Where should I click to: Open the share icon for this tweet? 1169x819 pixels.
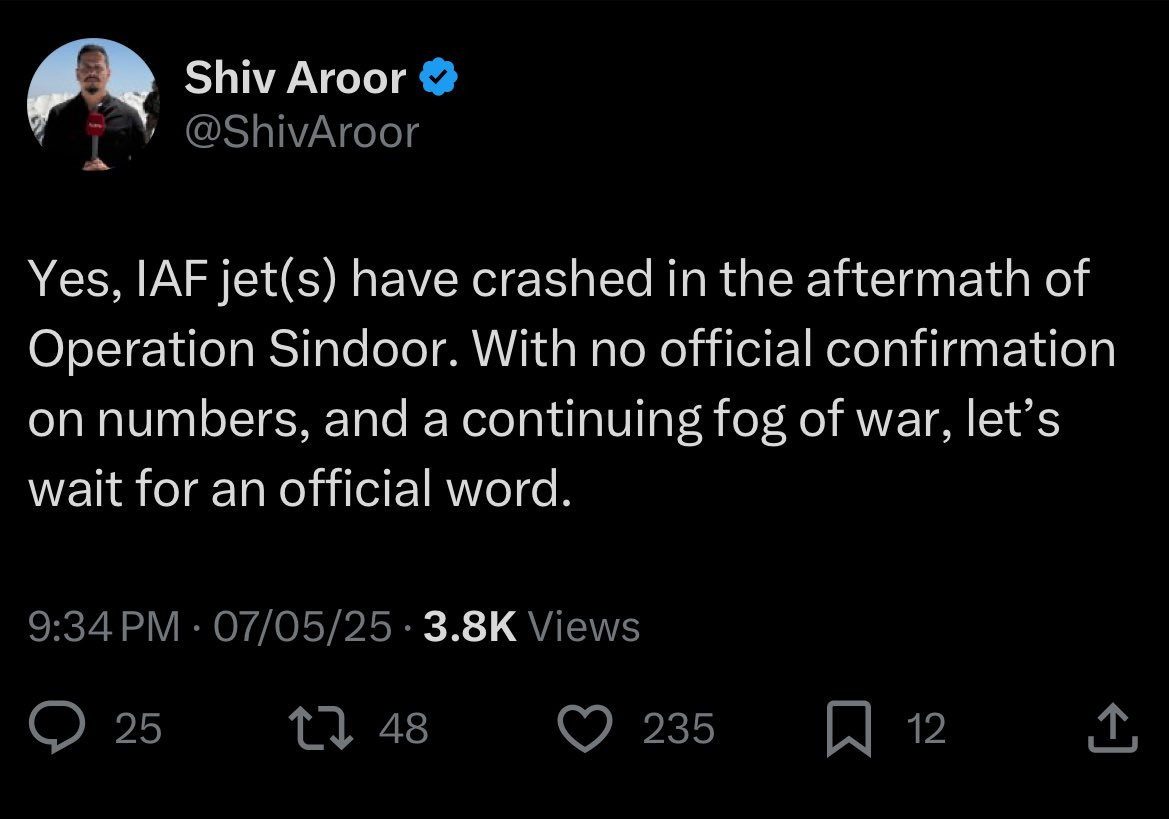1113,729
